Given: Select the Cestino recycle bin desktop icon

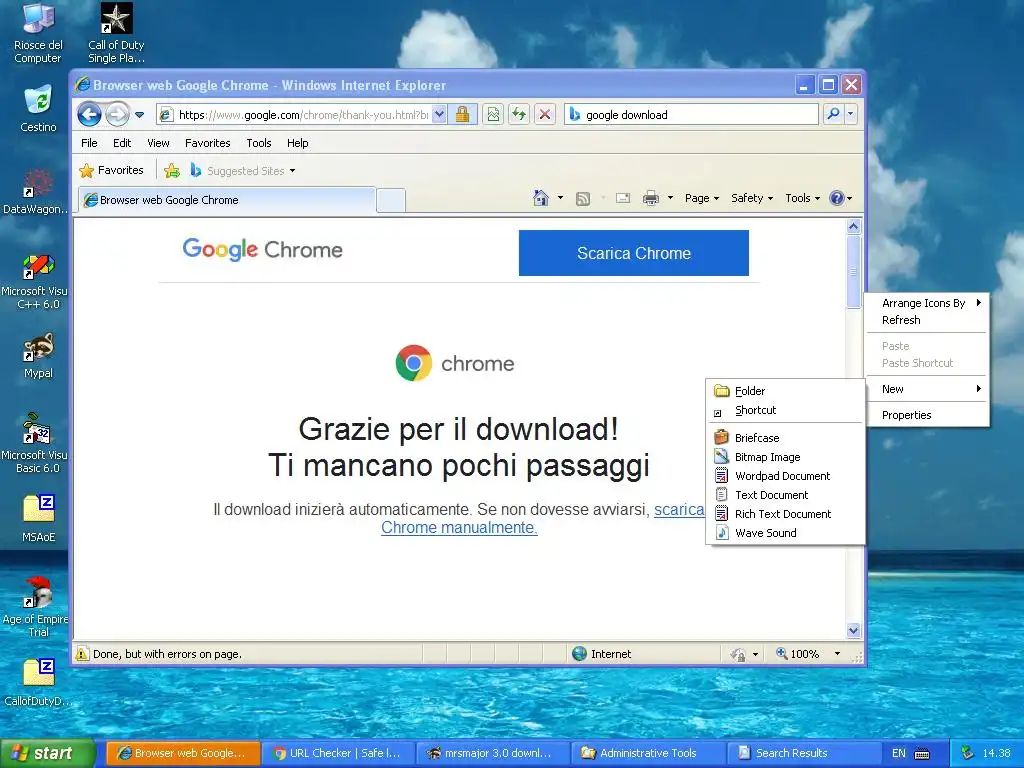Looking at the screenshot, I should pos(38,108).
